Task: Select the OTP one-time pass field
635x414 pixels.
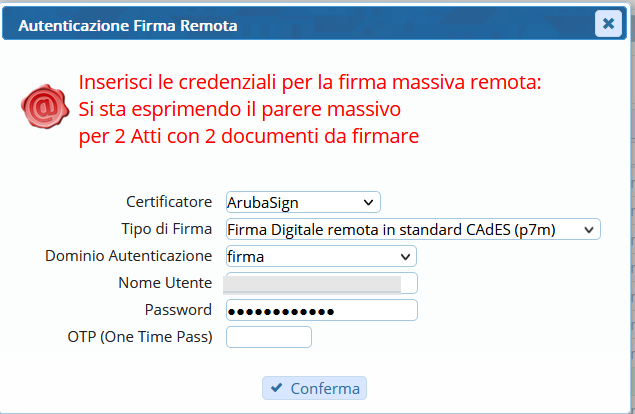Action: click(x=269, y=337)
